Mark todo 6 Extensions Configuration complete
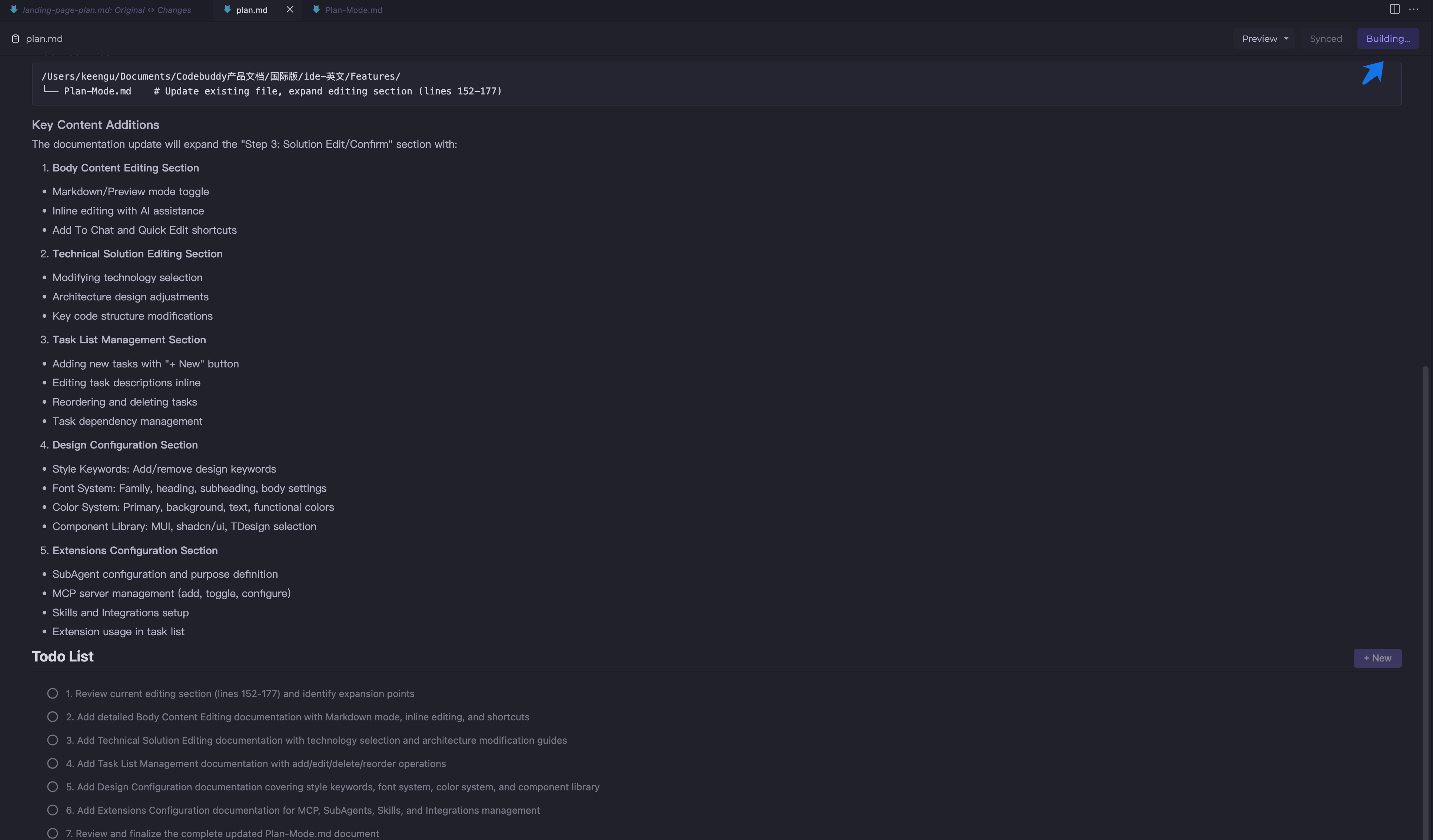 pos(52,810)
